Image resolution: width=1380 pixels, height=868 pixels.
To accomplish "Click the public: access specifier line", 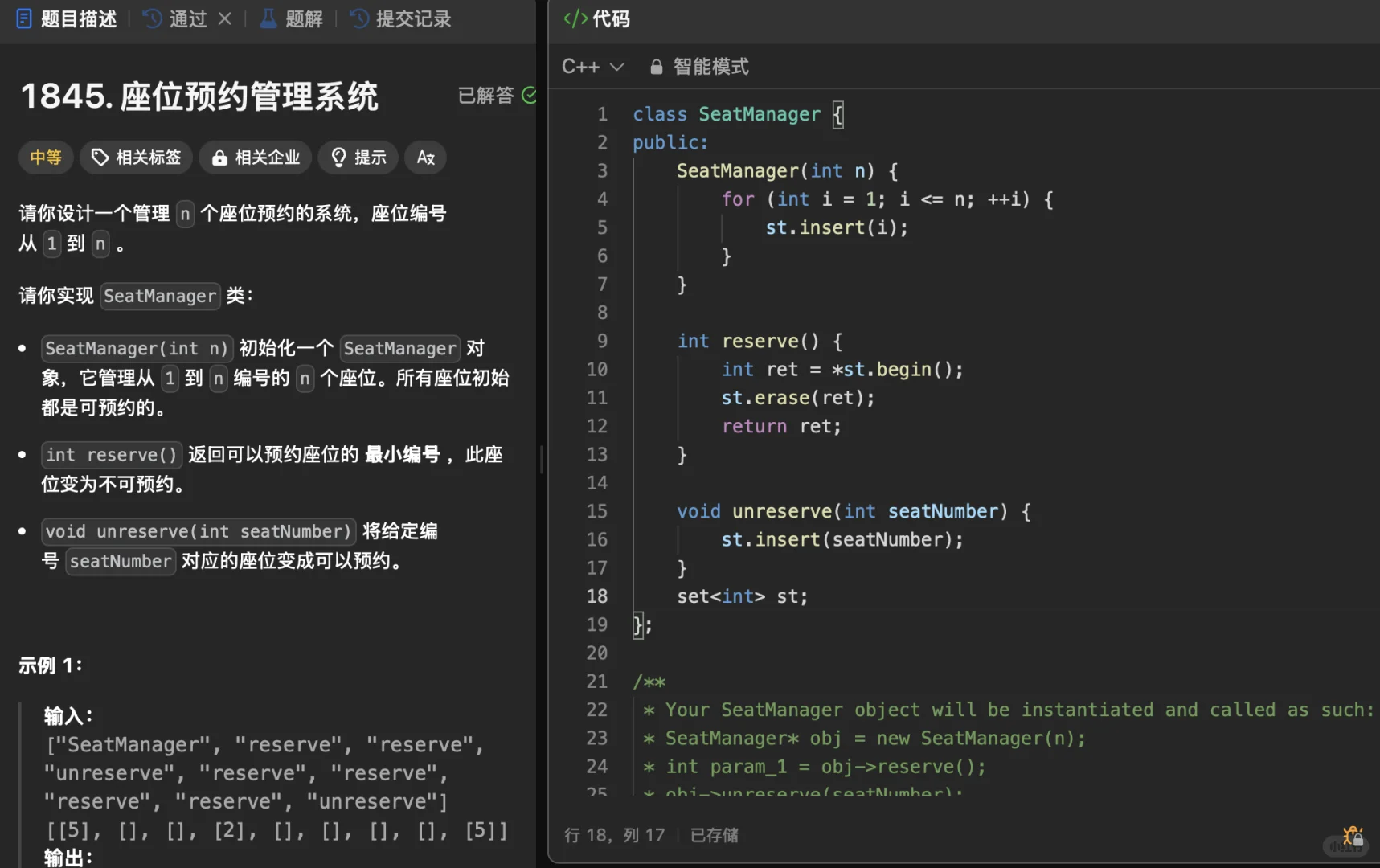I will (670, 142).
